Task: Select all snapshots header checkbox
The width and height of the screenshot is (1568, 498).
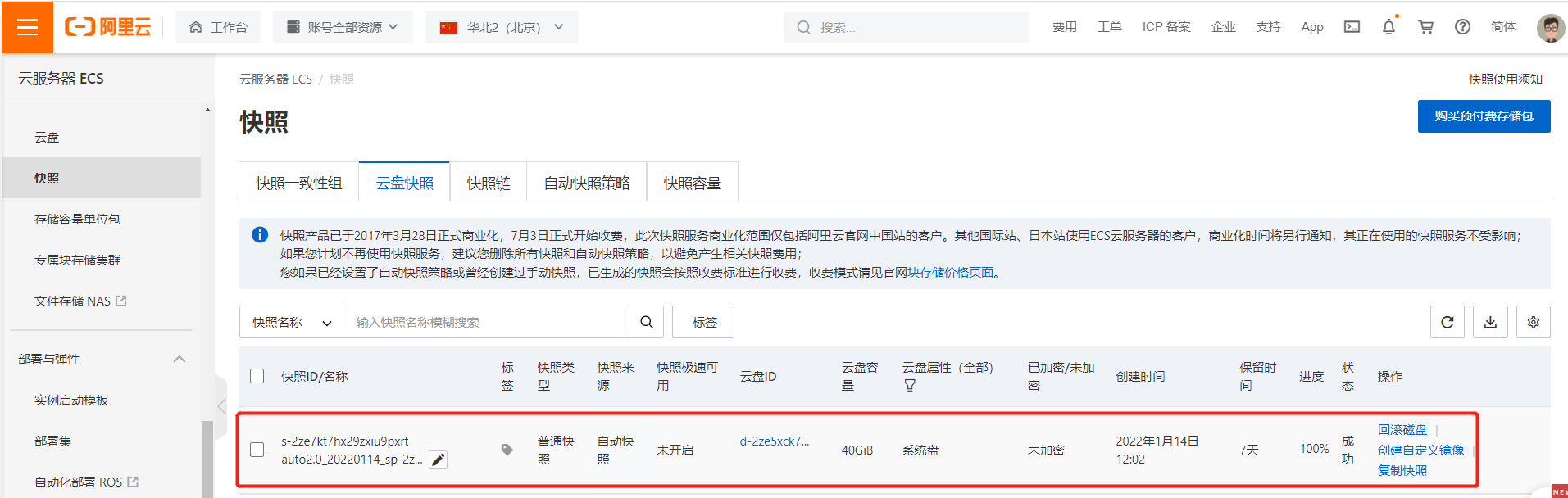Action: coord(257,376)
